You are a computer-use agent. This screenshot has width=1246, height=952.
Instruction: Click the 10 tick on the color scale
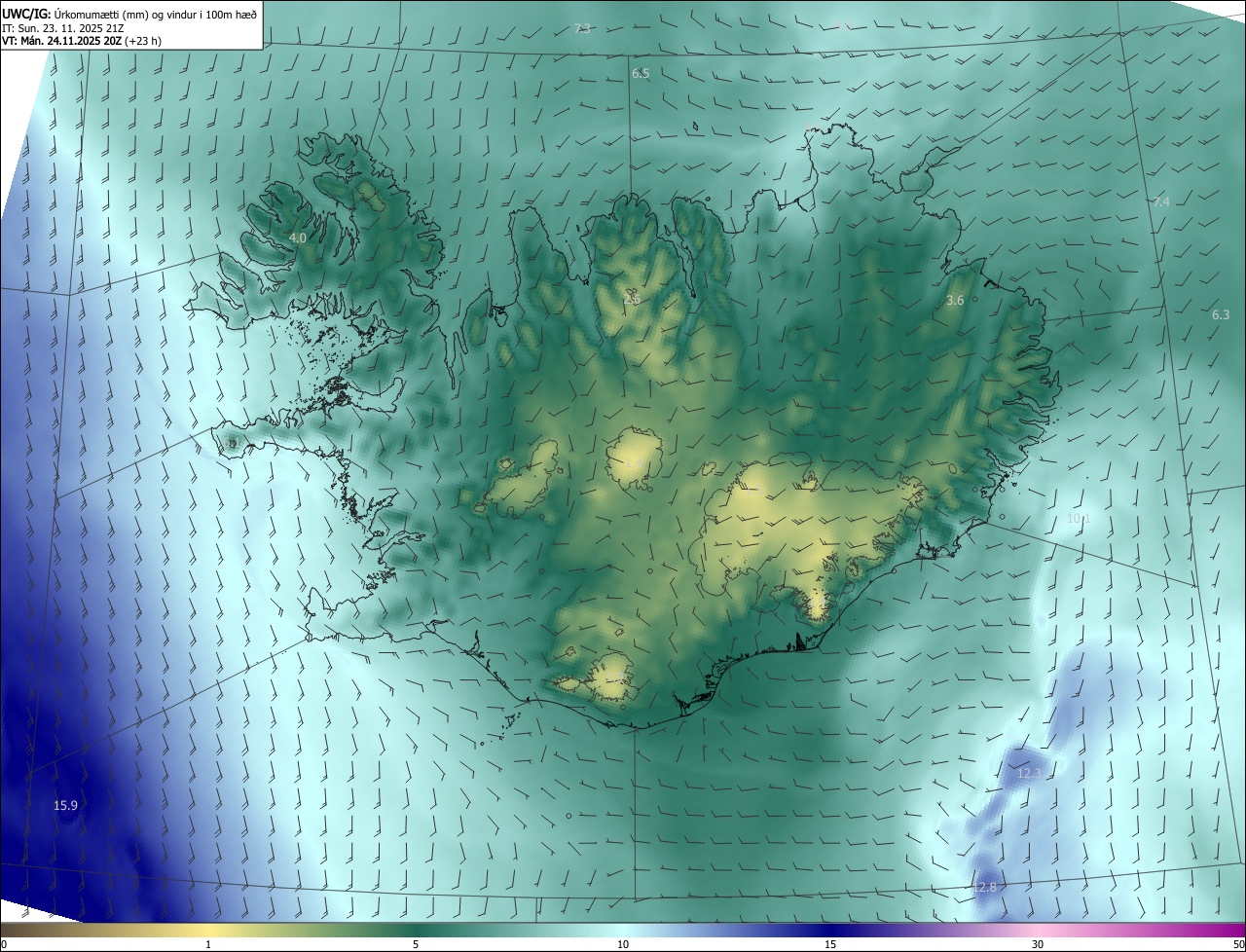(623, 944)
